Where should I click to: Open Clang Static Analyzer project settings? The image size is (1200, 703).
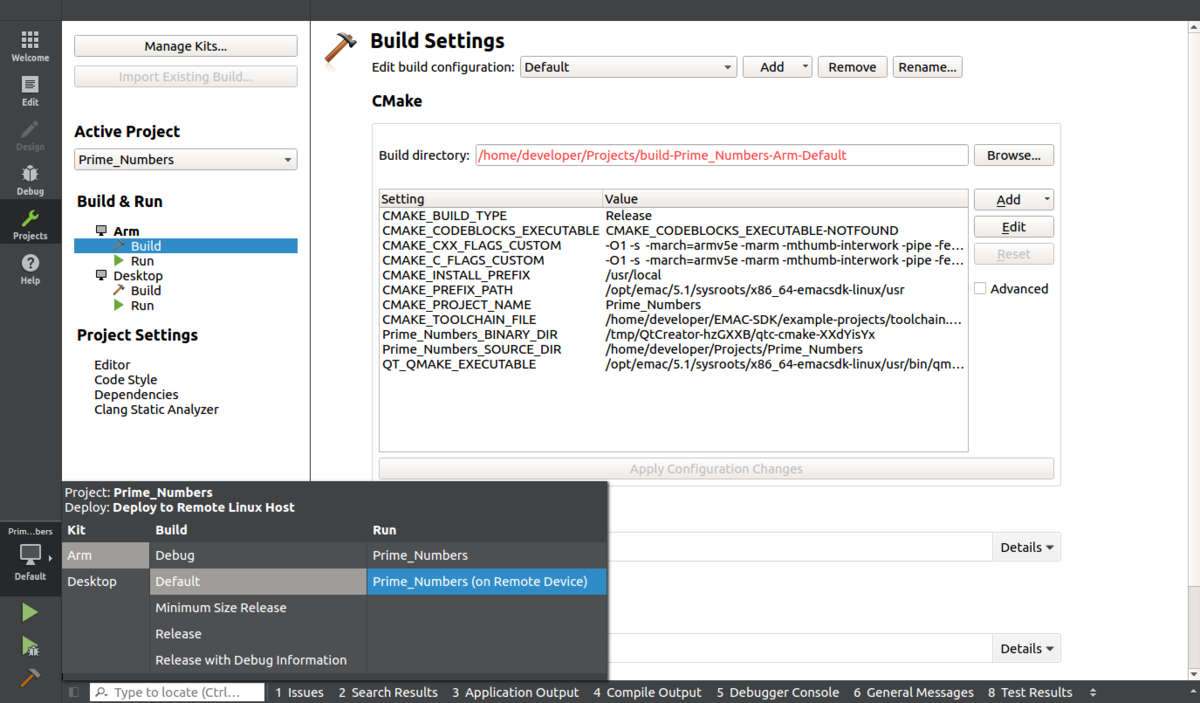pos(156,409)
